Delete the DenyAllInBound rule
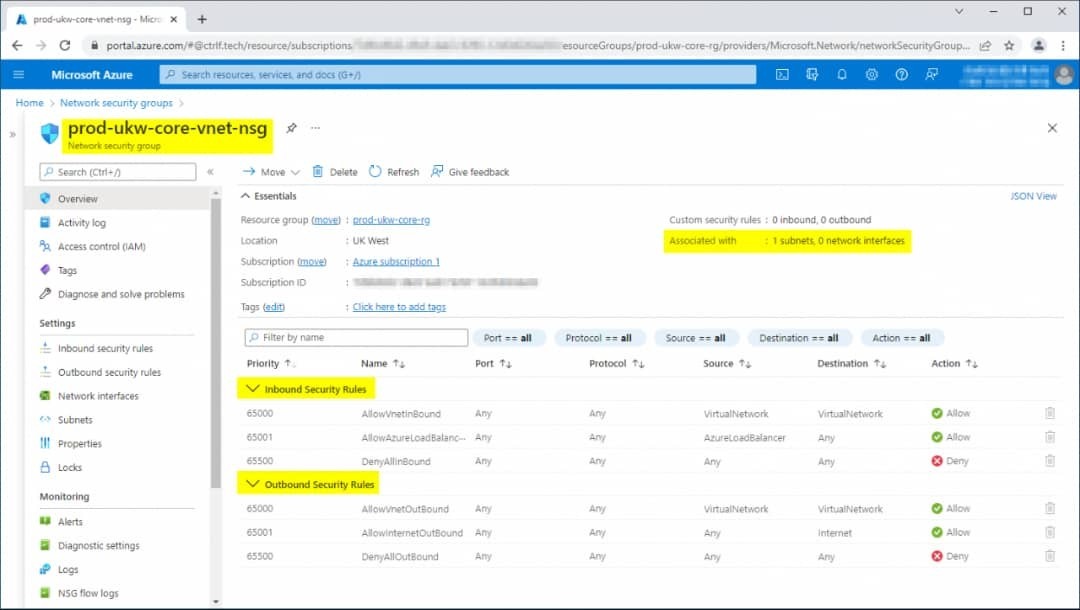Screen dimensions: 1080x610 click(1050, 461)
